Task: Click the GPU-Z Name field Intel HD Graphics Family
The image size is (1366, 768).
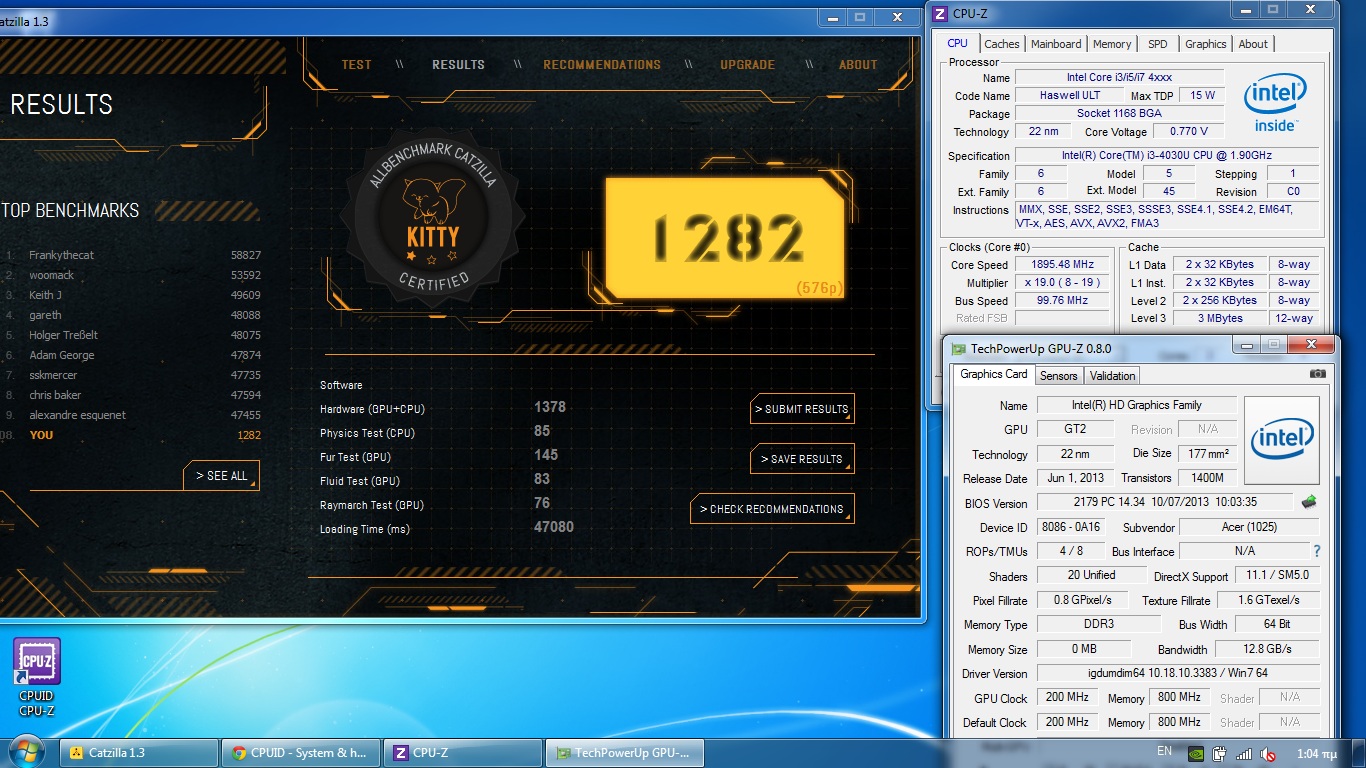Action: pos(1136,405)
